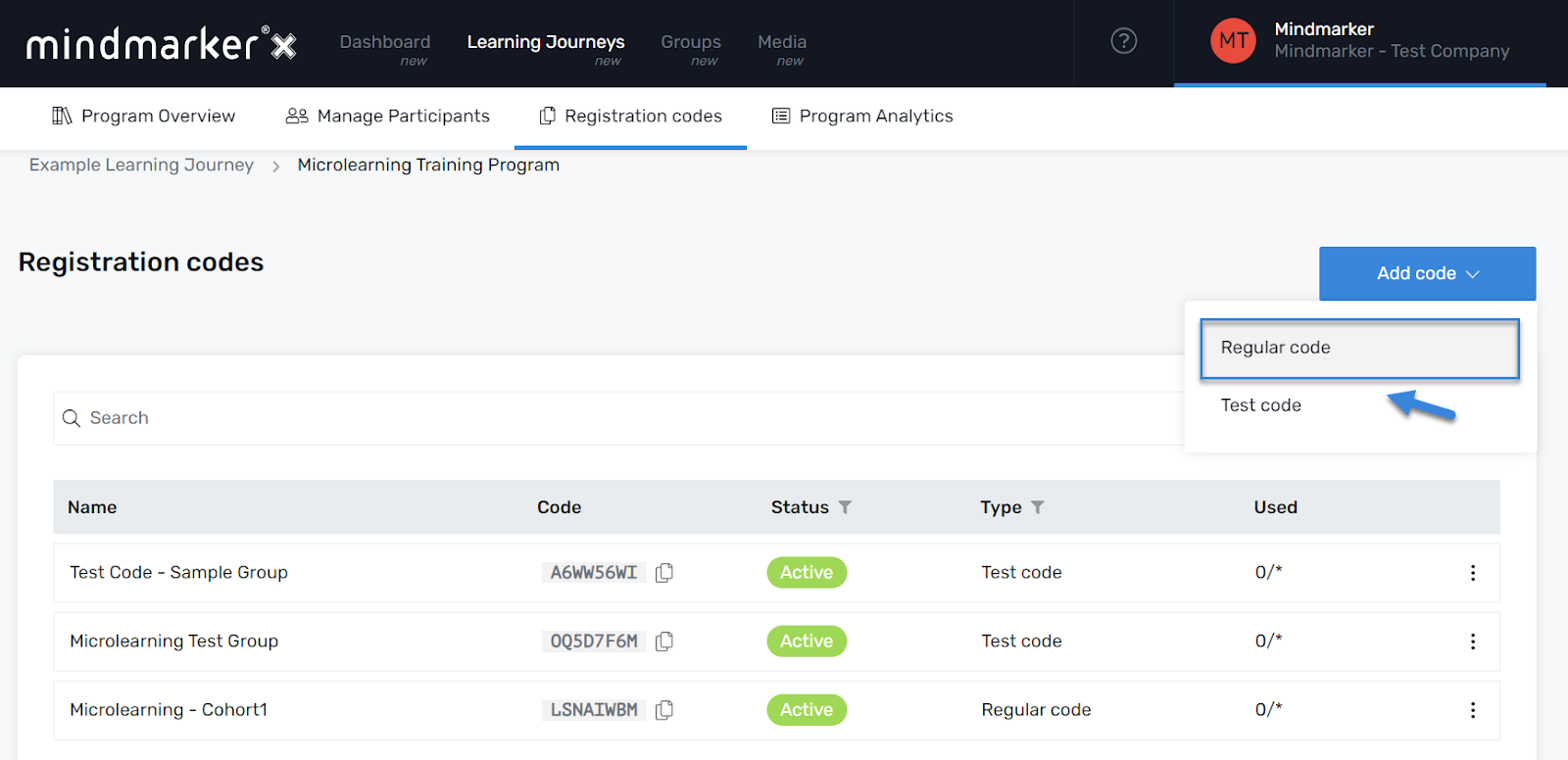The height and width of the screenshot is (760, 1568).
Task: Open Groups in top navigation
Action: [691, 42]
